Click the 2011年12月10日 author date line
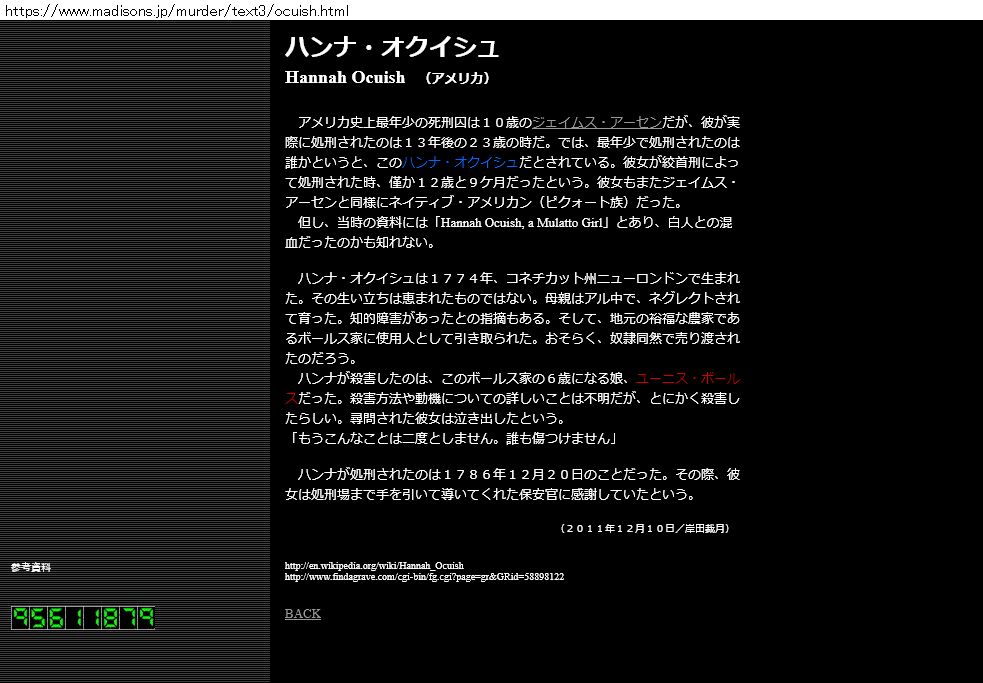This screenshot has height=683, width=983. pyautogui.click(x=645, y=528)
